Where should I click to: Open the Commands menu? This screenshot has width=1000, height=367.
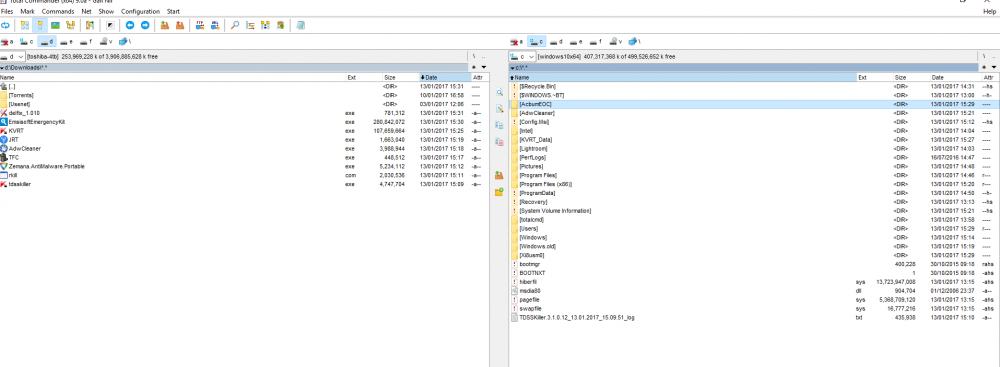click(x=58, y=11)
